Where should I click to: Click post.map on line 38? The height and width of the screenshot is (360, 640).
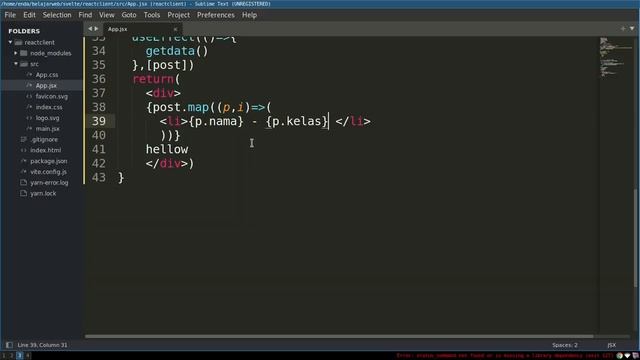point(180,107)
